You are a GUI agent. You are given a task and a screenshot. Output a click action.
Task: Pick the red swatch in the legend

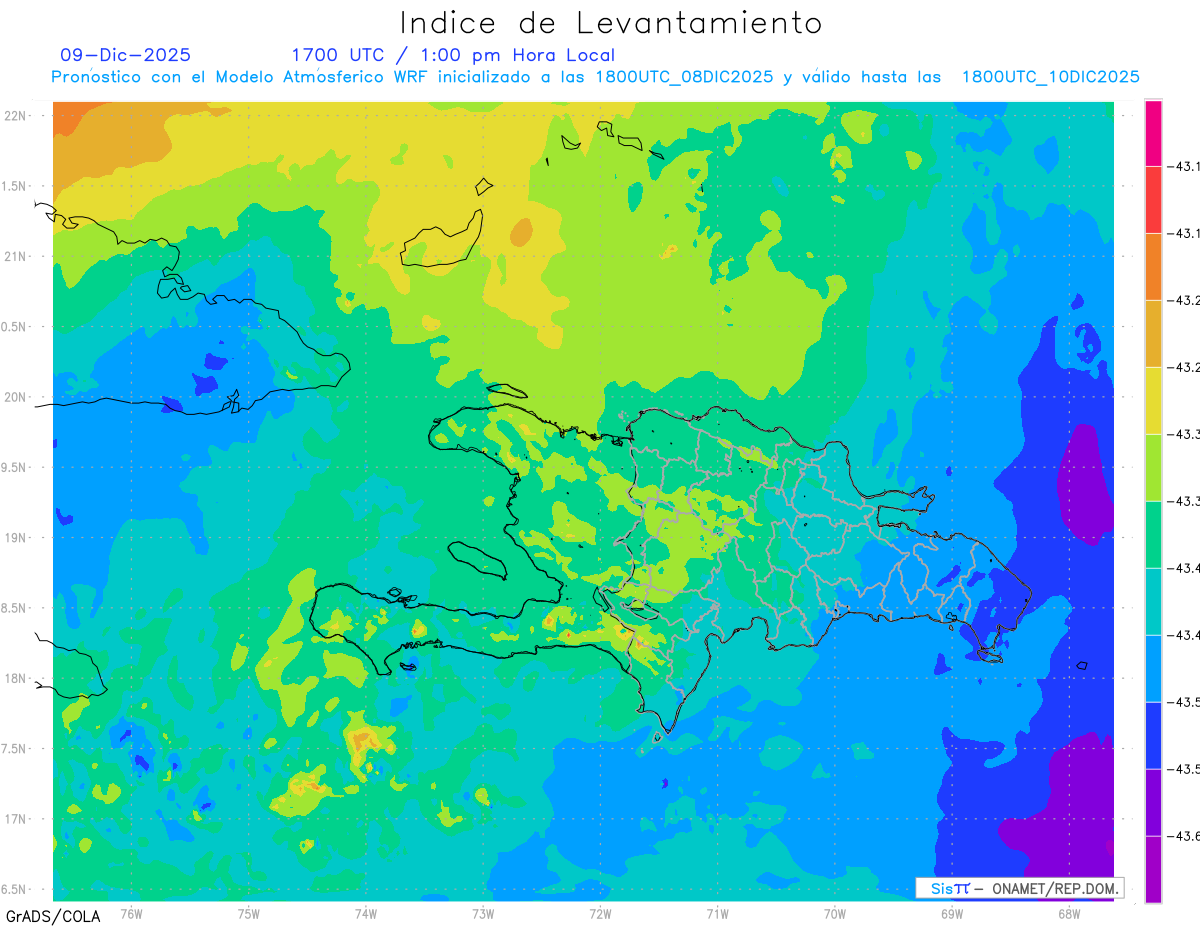point(1153,200)
